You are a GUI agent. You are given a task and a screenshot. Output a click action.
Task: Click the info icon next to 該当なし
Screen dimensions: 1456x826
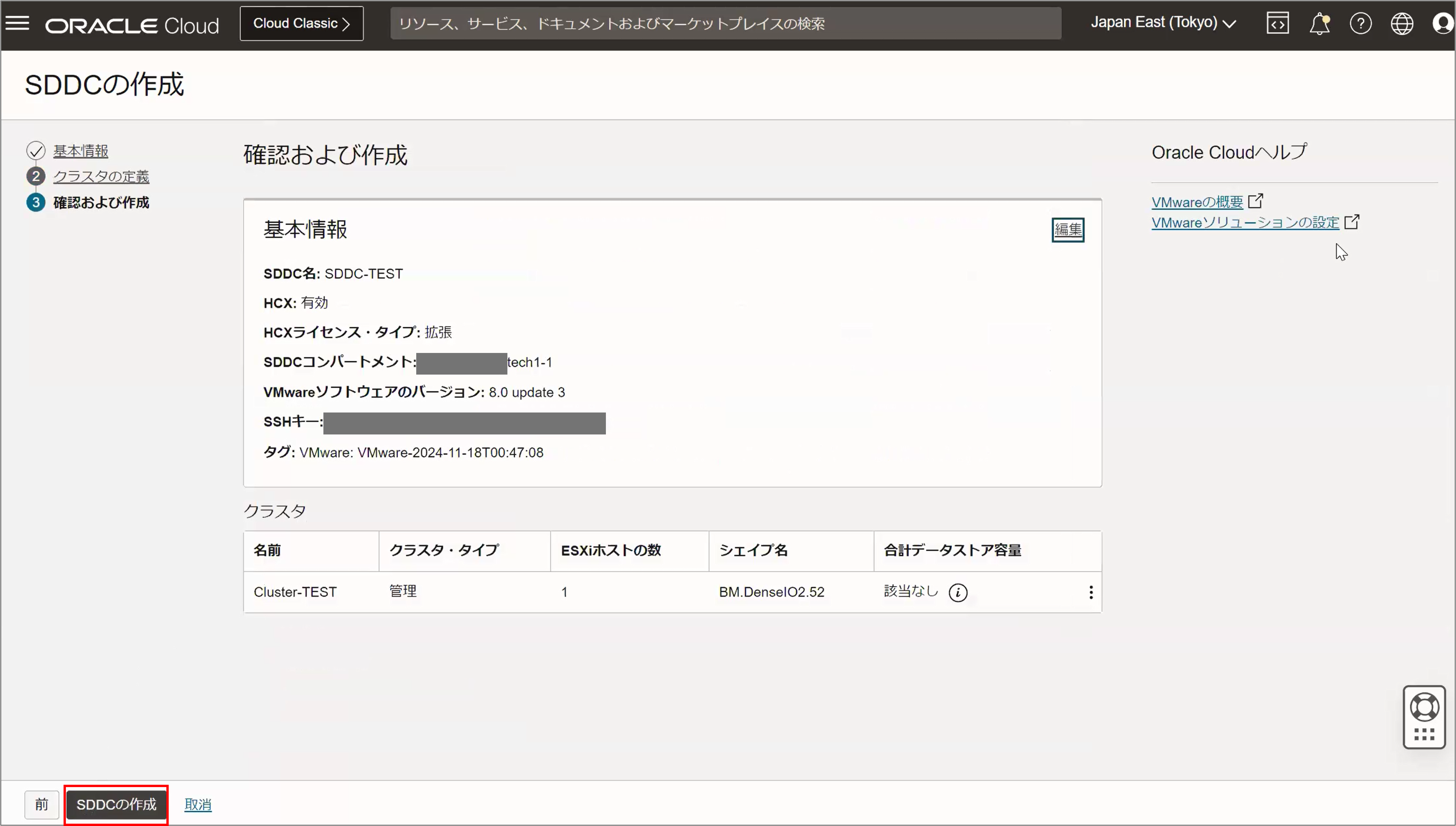tap(958, 592)
